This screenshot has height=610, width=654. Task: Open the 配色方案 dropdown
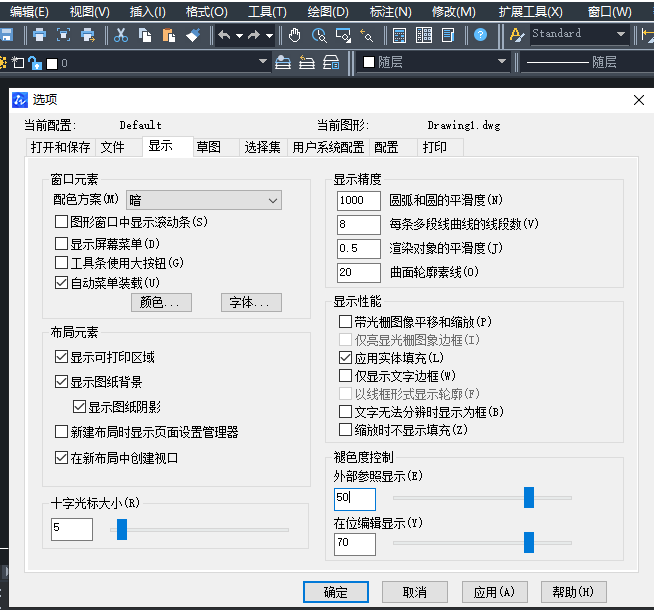click(203, 201)
